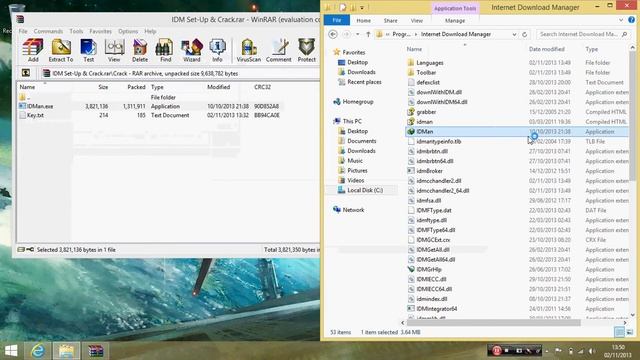Select the IDMGrHlp application file

[429, 269]
